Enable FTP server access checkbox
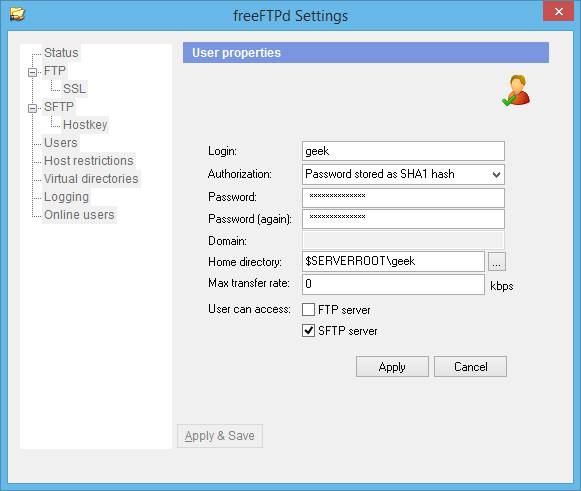The width and height of the screenshot is (581, 491). tap(308, 309)
